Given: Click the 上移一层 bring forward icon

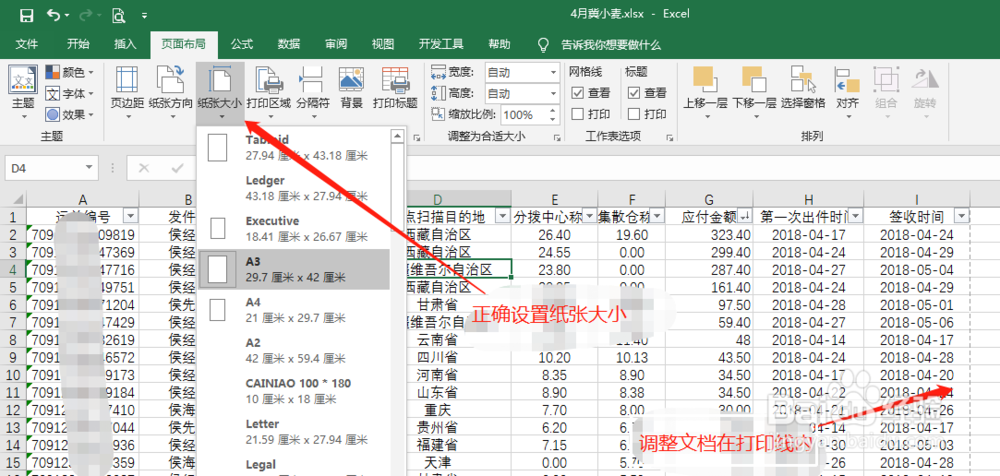Looking at the screenshot, I should (x=705, y=93).
